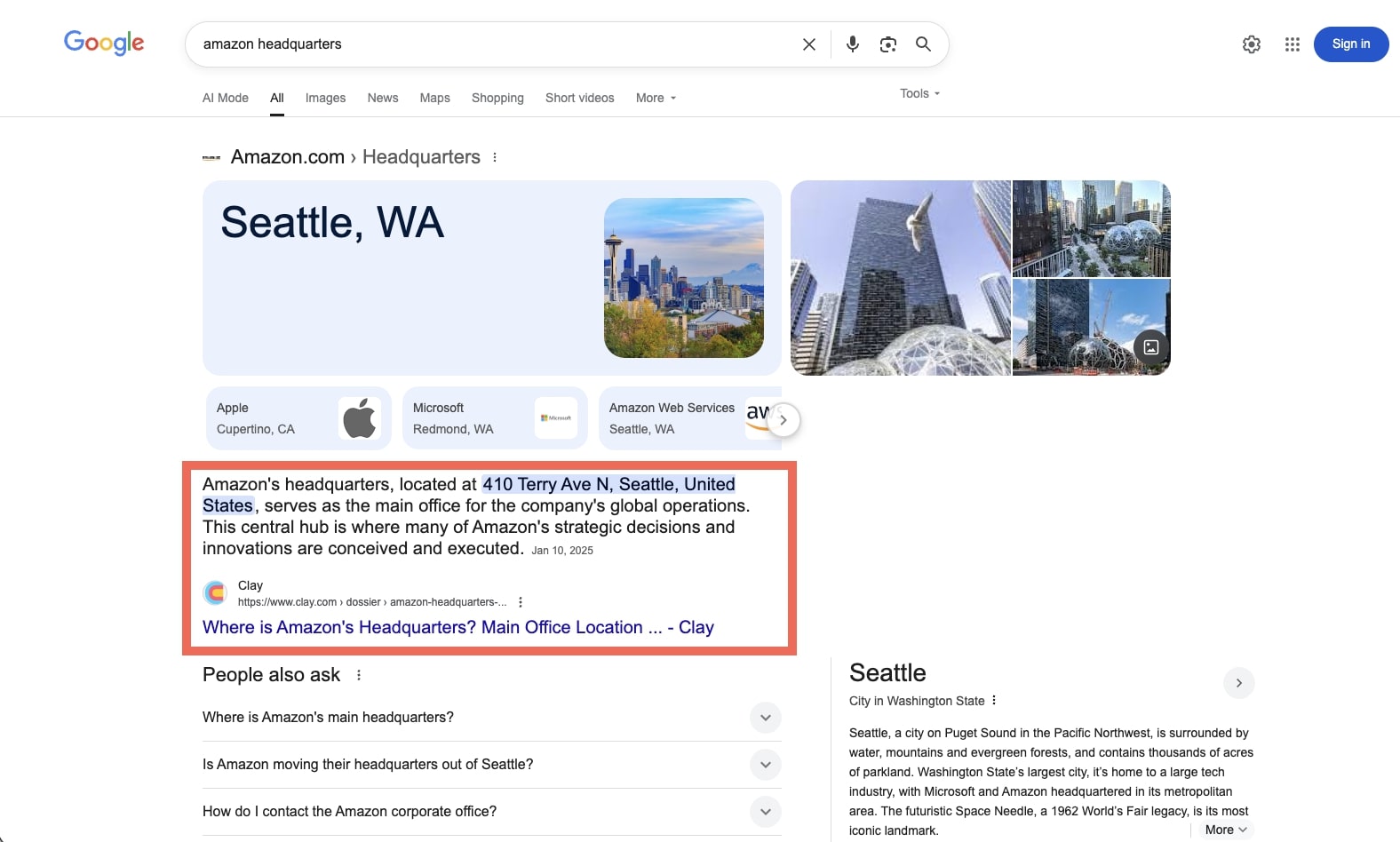Image resolution: width=1400 pixels, height=842 pixels.
Task: Click Clay site favicon
Action: (x=215, y=592)
